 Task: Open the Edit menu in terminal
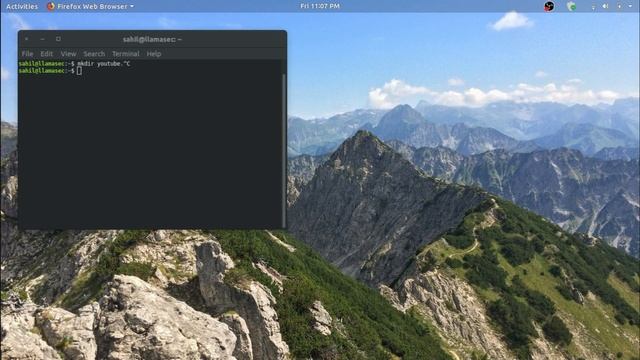pyautogui.click(x=47, y=53)
